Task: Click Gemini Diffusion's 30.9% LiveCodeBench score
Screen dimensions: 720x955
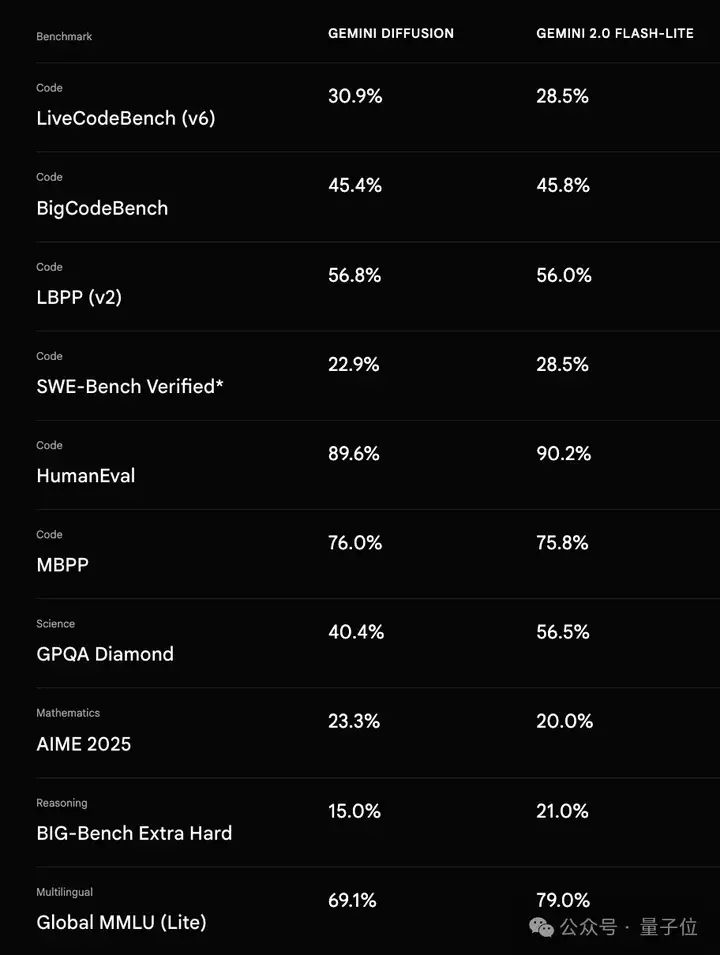Action: click(x=355, y=96)
